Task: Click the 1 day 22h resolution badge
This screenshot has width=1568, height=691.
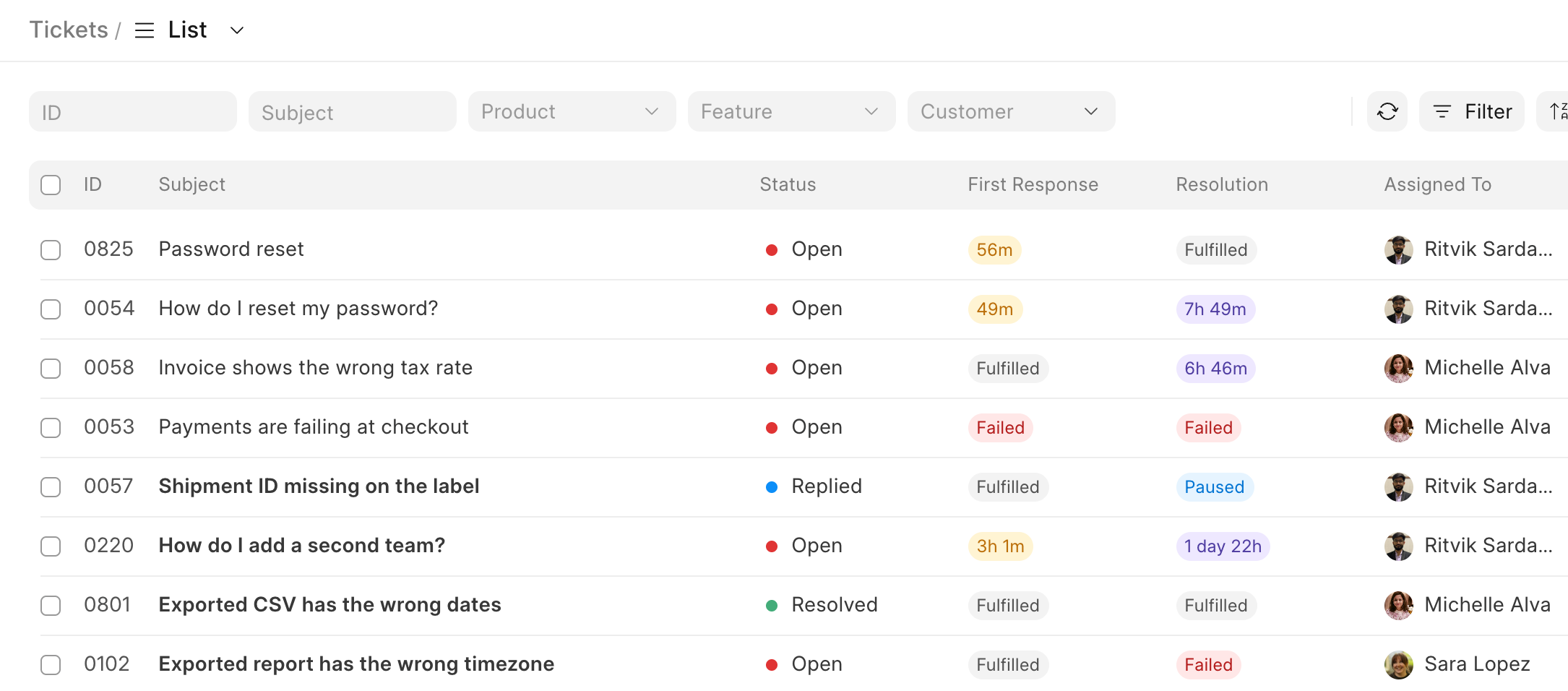Action: [x=1223, y=546]
